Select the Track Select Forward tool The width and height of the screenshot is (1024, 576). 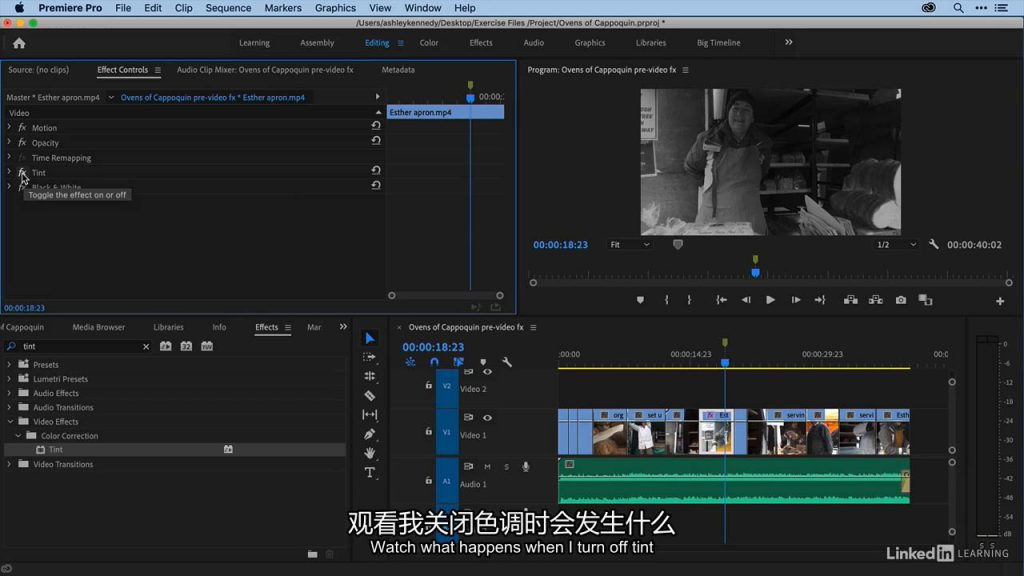pos(370,357)
